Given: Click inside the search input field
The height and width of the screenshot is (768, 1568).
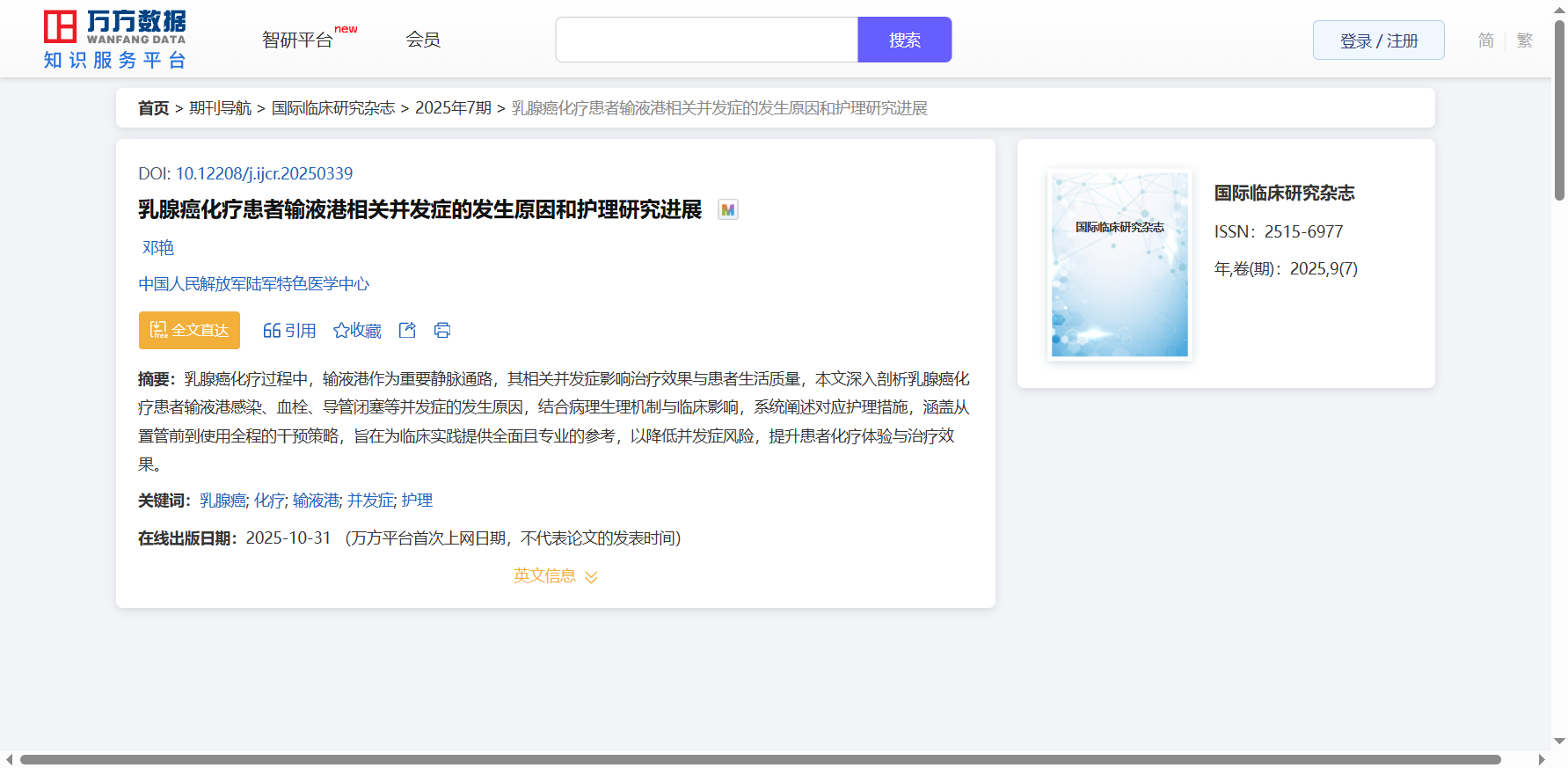Looking at the screenshot, I should pos(706,40).
